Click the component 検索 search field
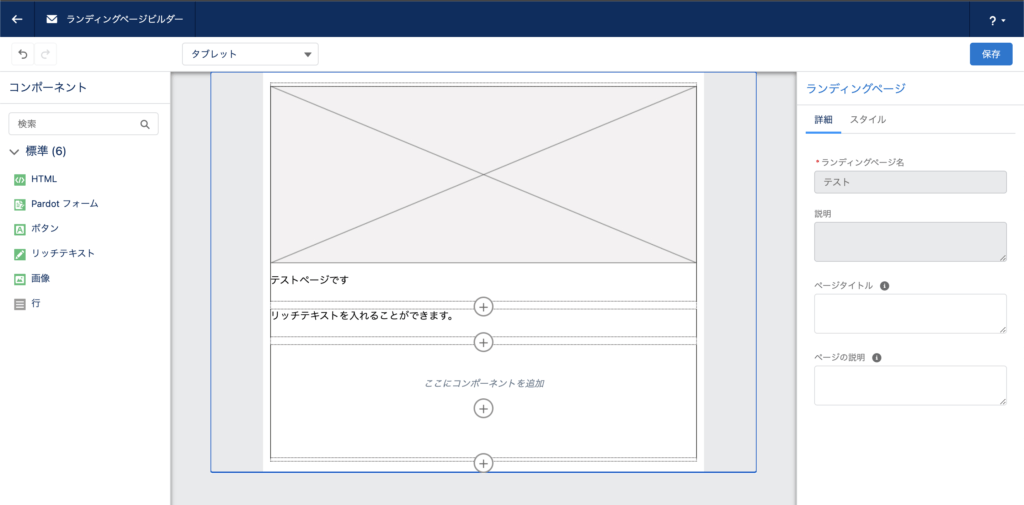1024x505 pixels. tap(76, 124)
